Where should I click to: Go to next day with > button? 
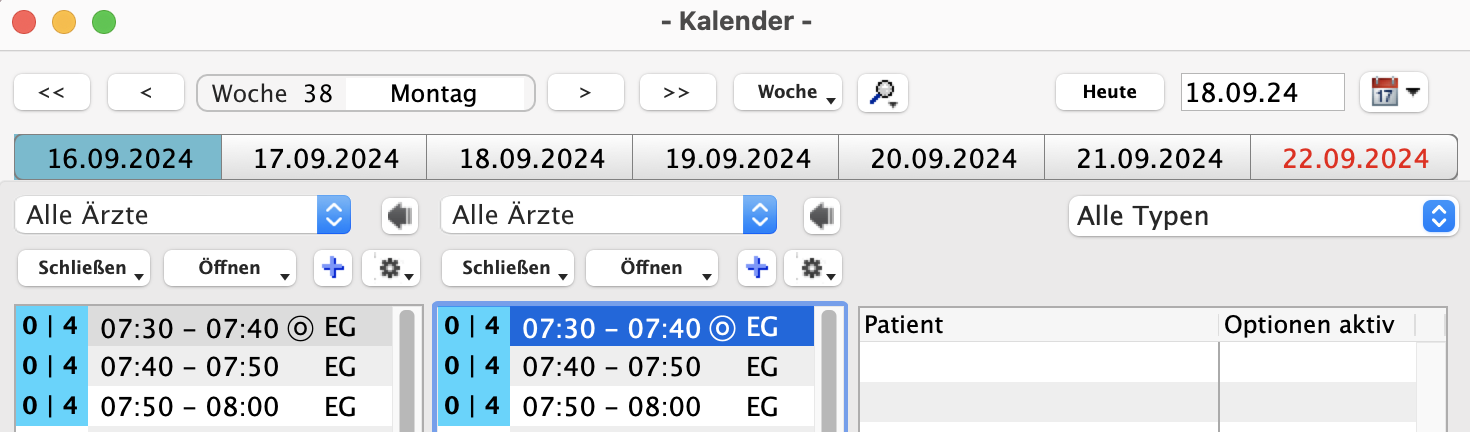pos(585,92)
